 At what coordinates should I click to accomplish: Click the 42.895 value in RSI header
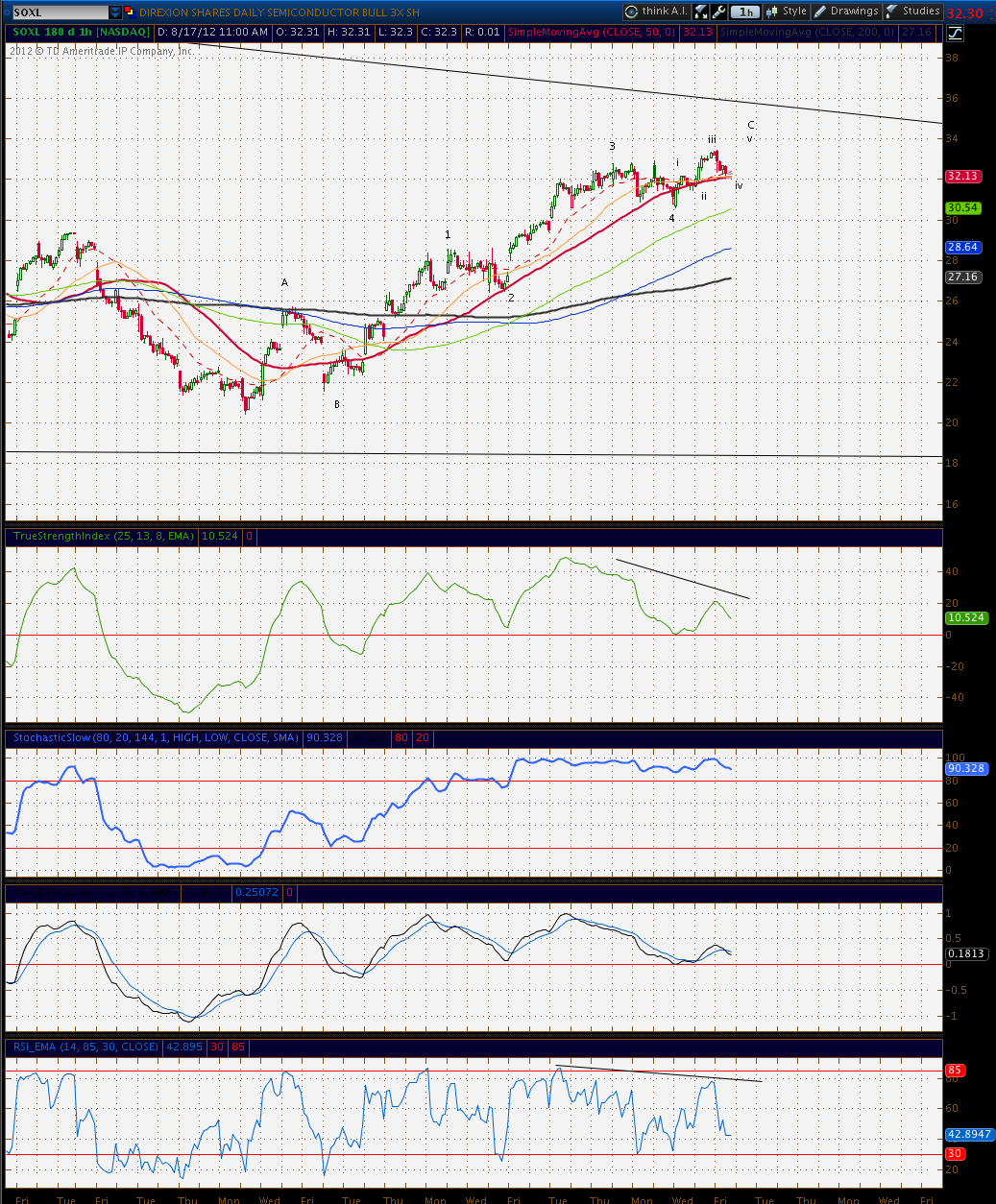pos(184,1046)
